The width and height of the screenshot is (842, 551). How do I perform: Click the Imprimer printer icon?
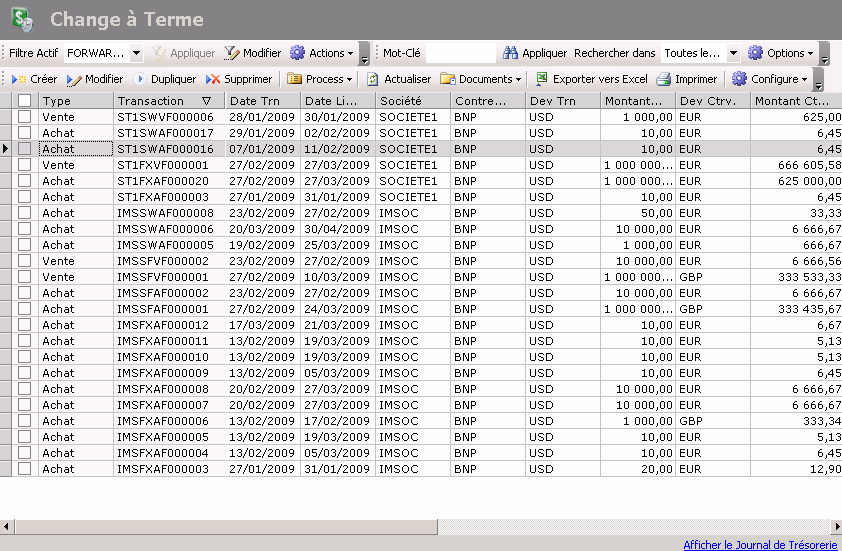tap(663, 79)
